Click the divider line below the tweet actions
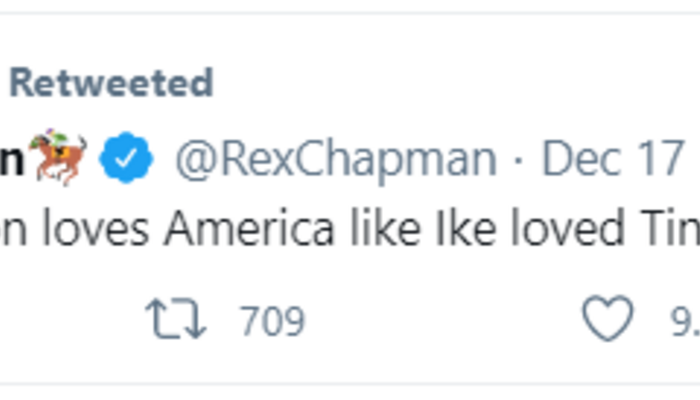Viewport: 700px width, 400px height. pyautogui.click(x=350, y=384)
